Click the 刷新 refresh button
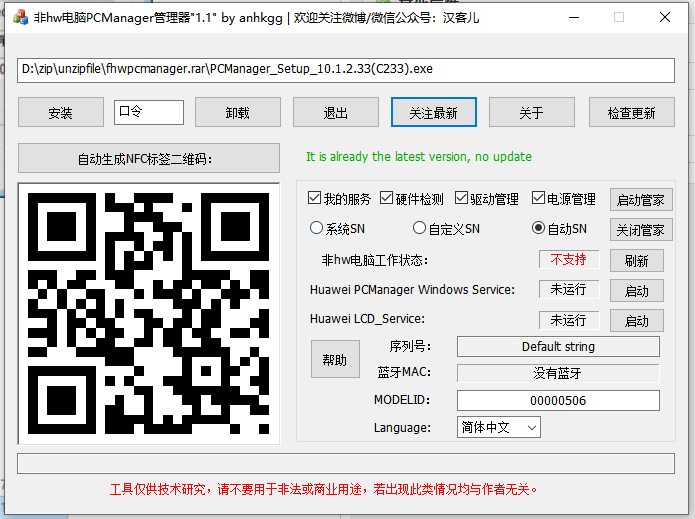Image resolution: width=695 pixels, height=519 pixels. (636, 261)
